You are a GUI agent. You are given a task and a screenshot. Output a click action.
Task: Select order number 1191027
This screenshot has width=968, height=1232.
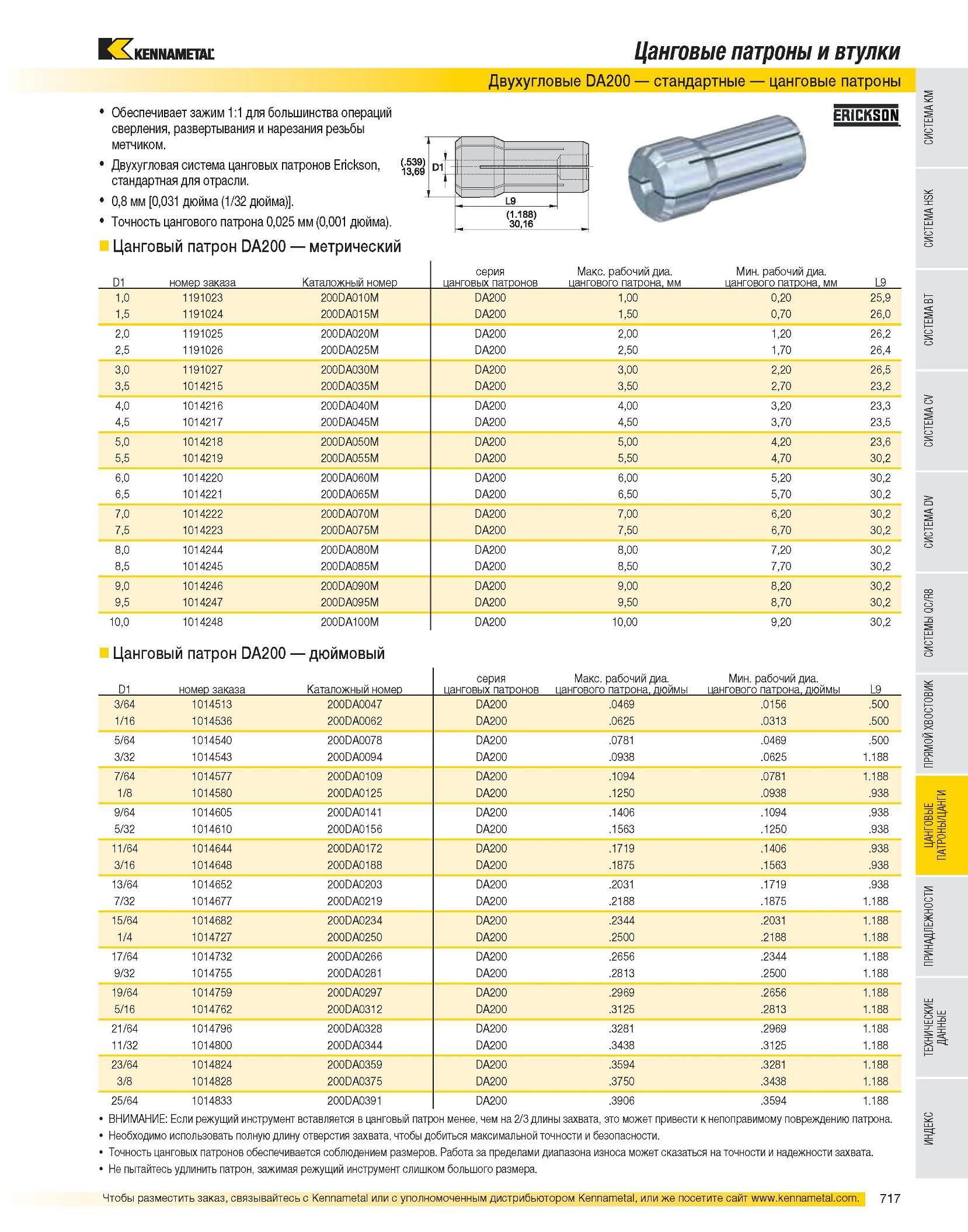203,369
